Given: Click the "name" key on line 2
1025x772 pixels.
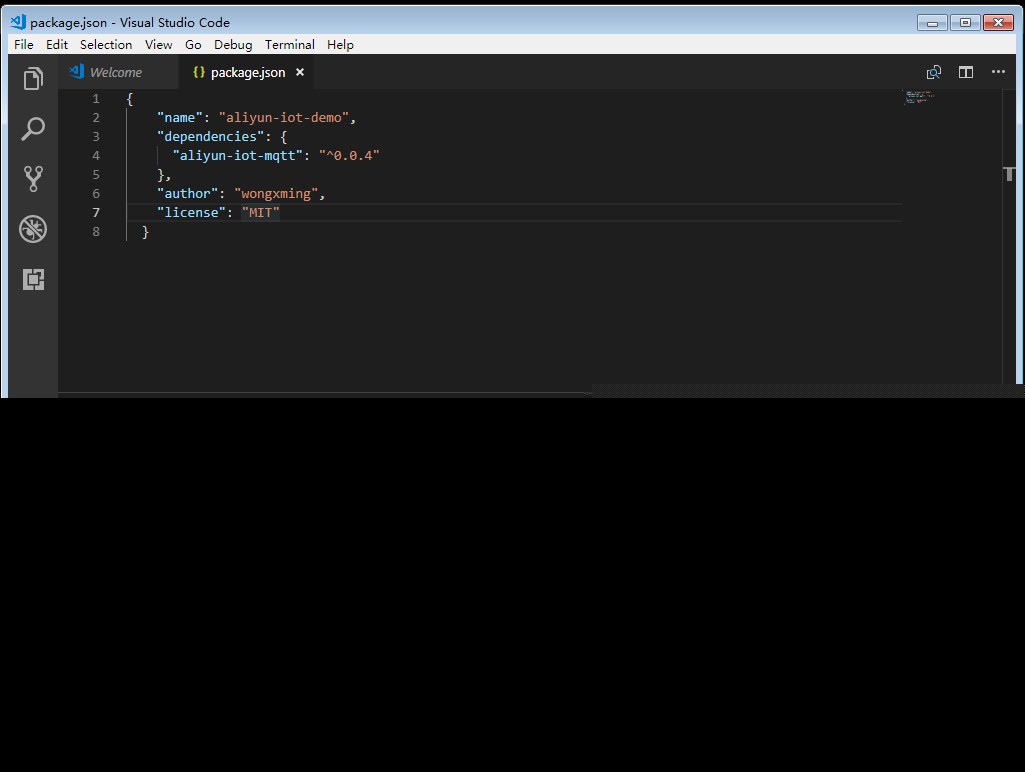Looking at the screenshot, I should point(179,118).
